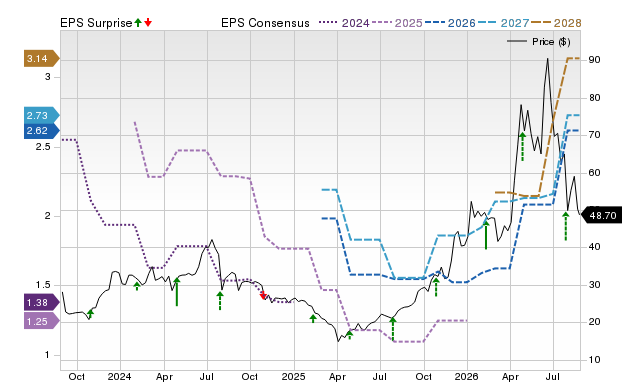
Task: Toggle the 2027 light blue legend entry
Action: tap(503, 23)
